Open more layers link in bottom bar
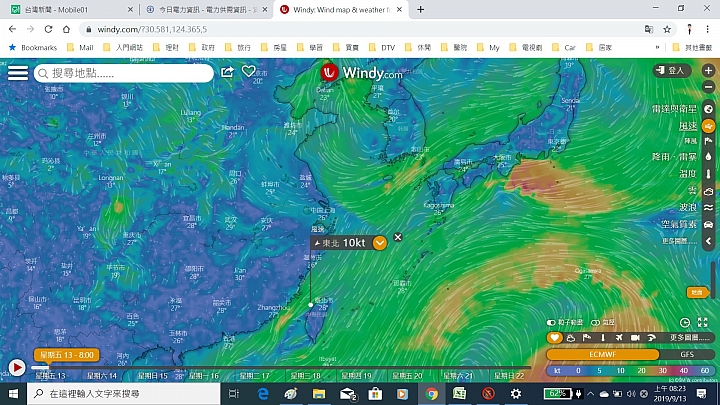 click(x=689, y=338)
